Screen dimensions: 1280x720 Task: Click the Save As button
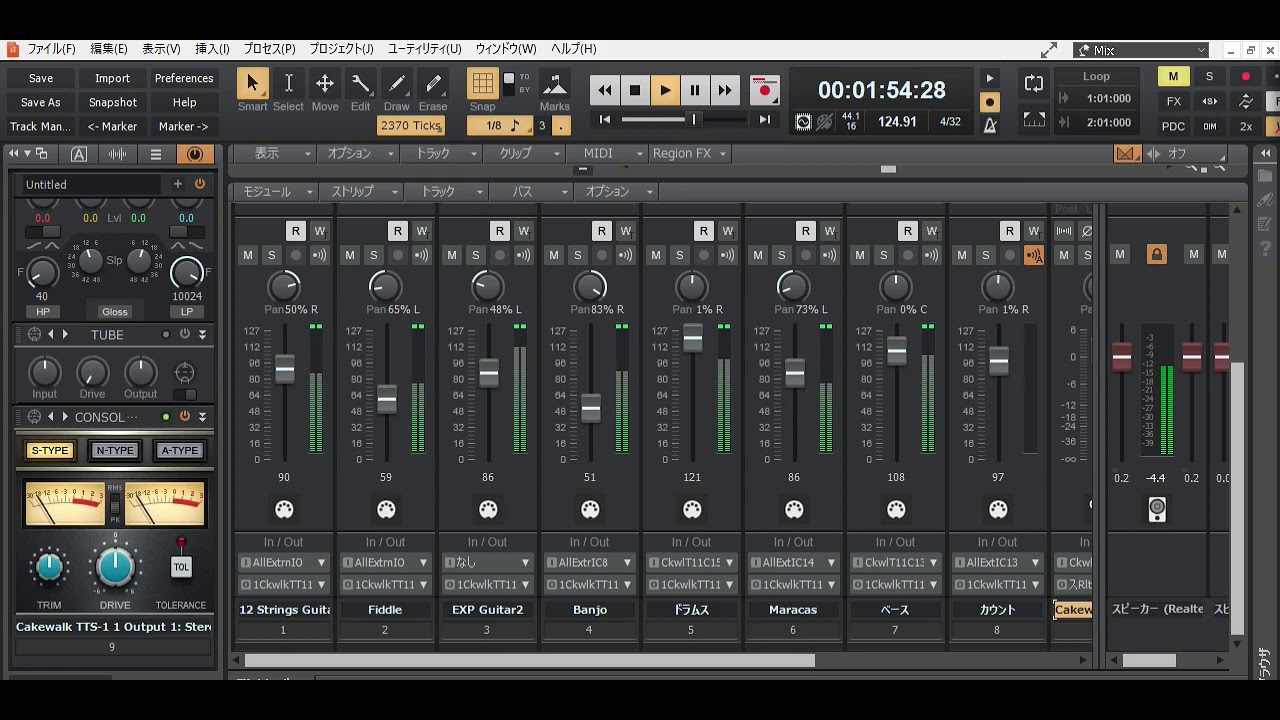pyautogui.click(x=41, y=102)
